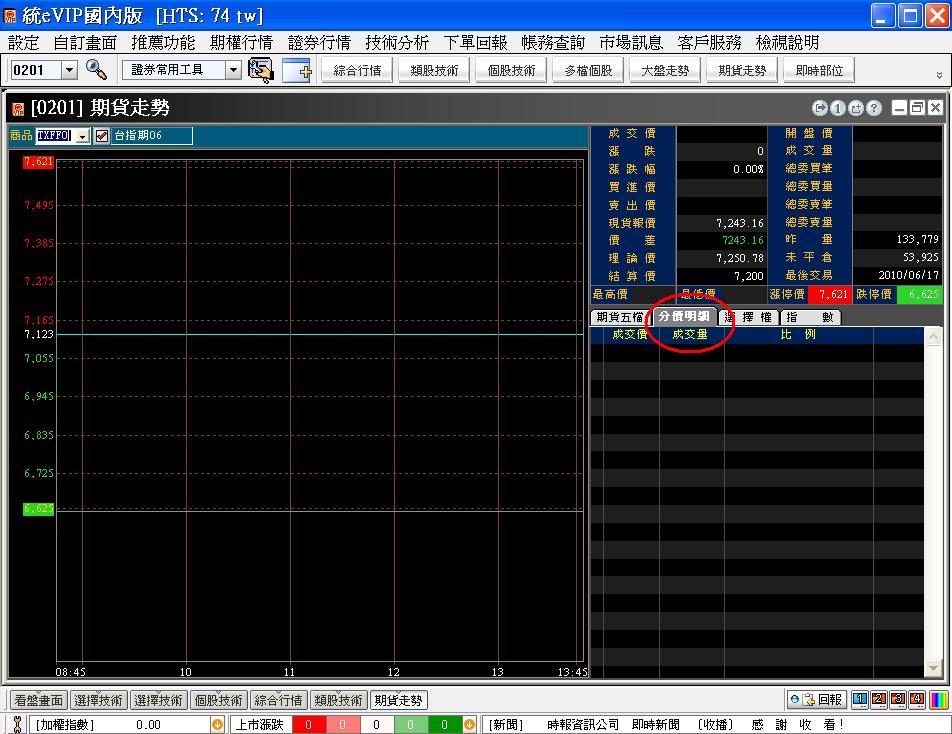
Task: Click the add new window icon
Action: (297, 70)
